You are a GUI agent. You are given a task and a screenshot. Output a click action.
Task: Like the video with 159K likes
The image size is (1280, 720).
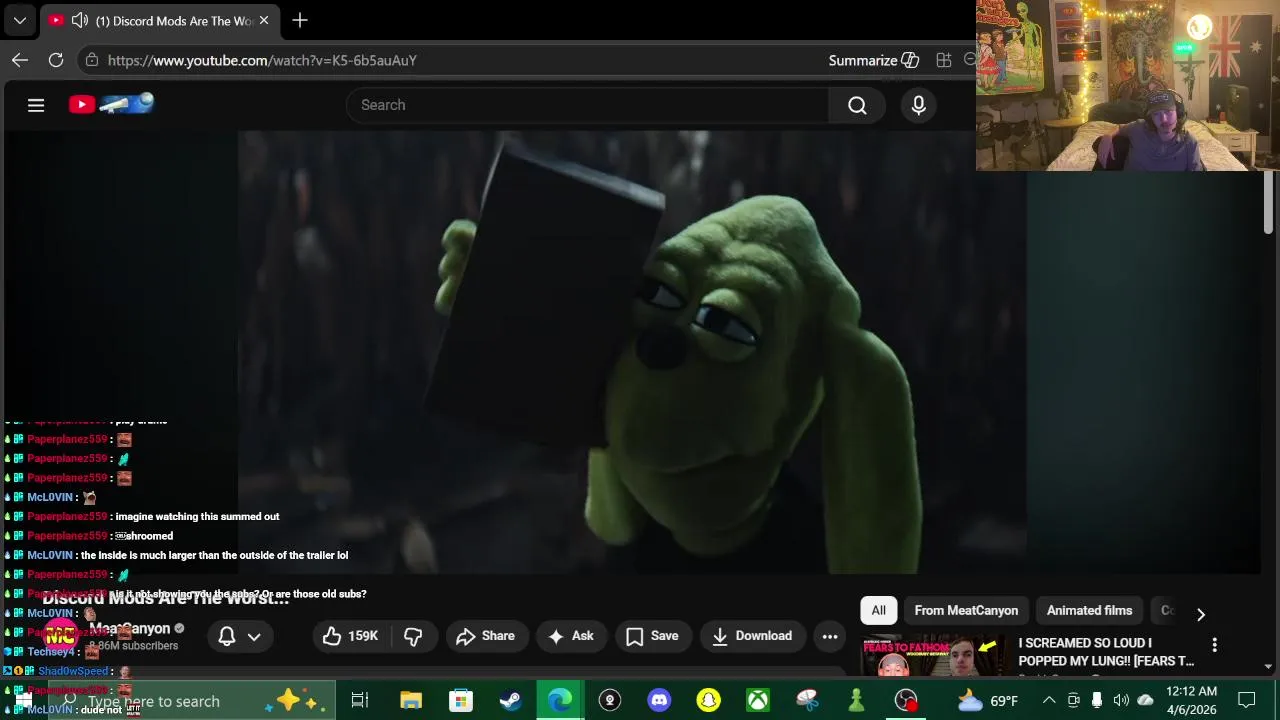pyautogui.click(x=351, y=636)
